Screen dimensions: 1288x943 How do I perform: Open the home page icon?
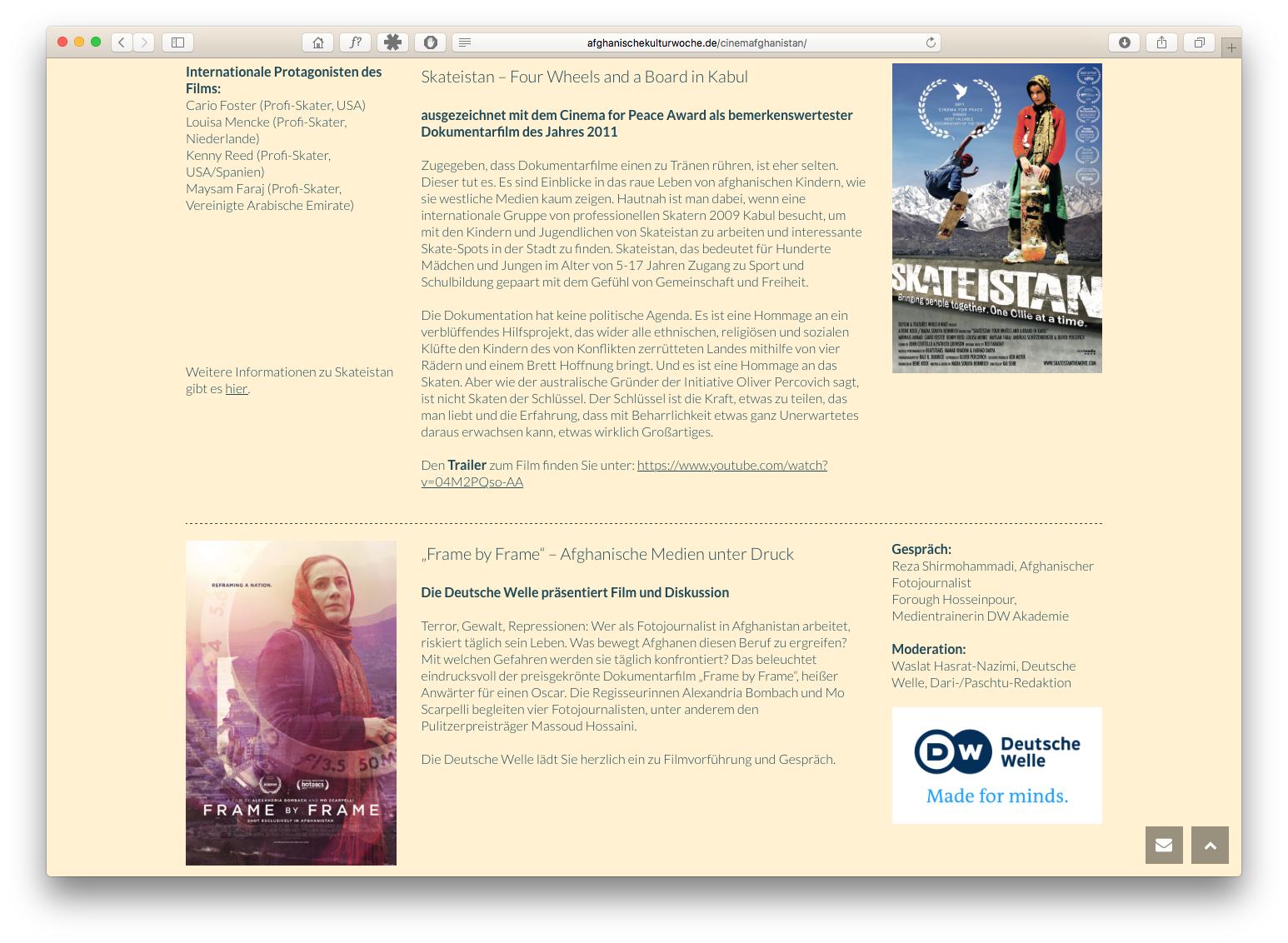[x=318, y=42]
